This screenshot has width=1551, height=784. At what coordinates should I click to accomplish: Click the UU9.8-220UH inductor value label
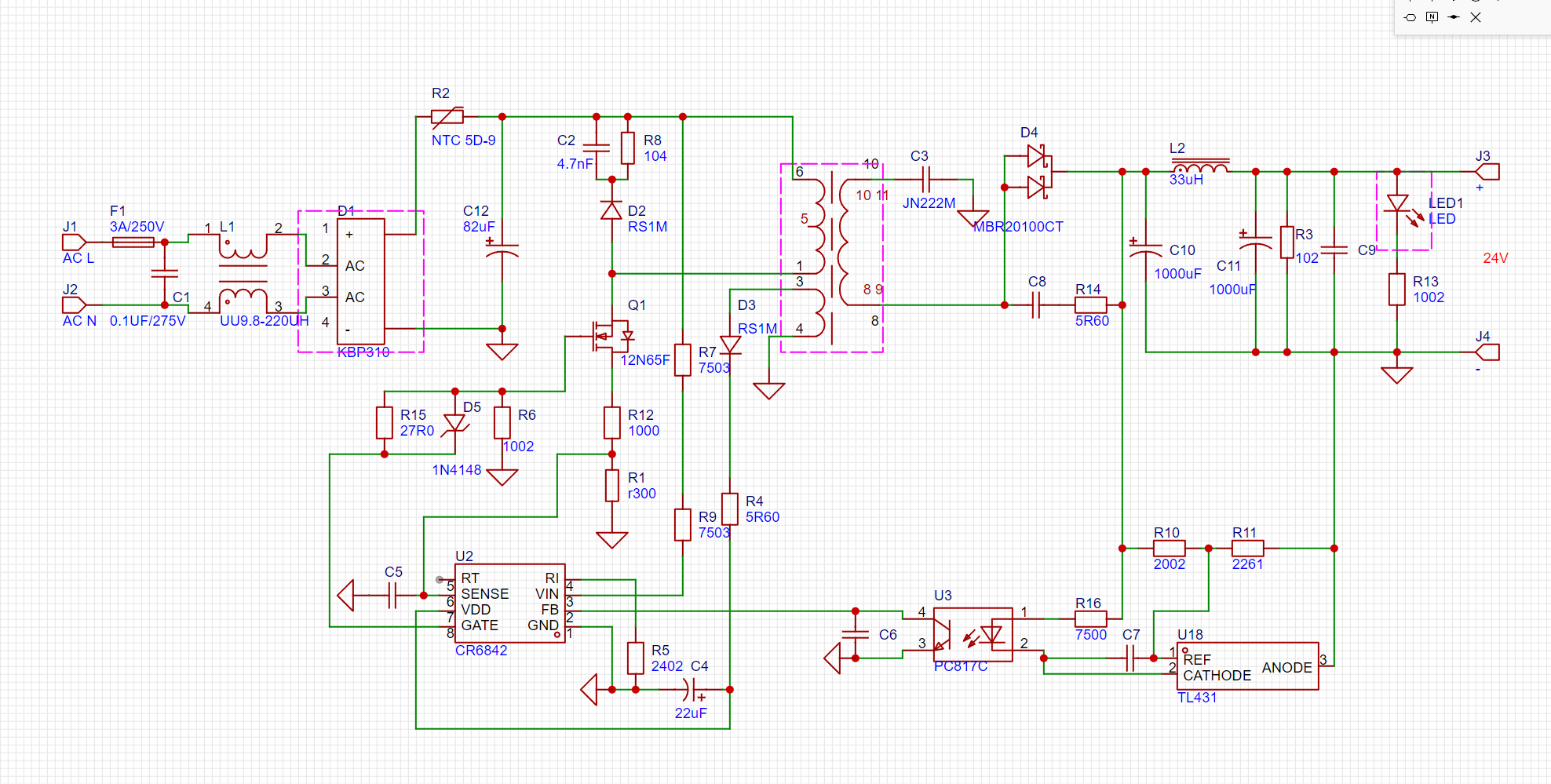[264, 321]
